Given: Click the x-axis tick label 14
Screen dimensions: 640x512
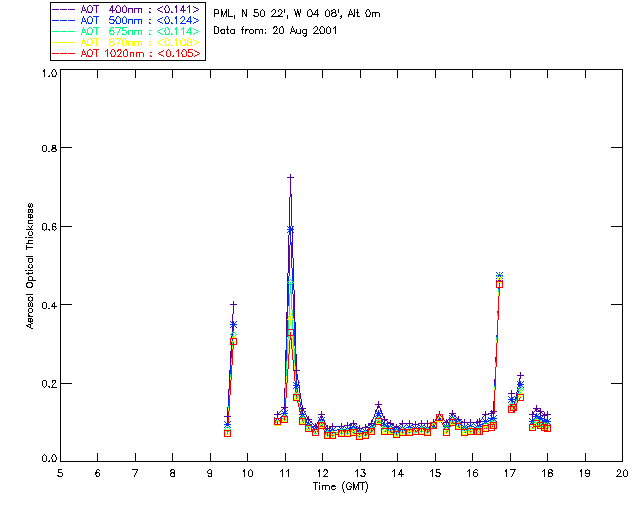Looking at the screenshot, I should [398, 473].
